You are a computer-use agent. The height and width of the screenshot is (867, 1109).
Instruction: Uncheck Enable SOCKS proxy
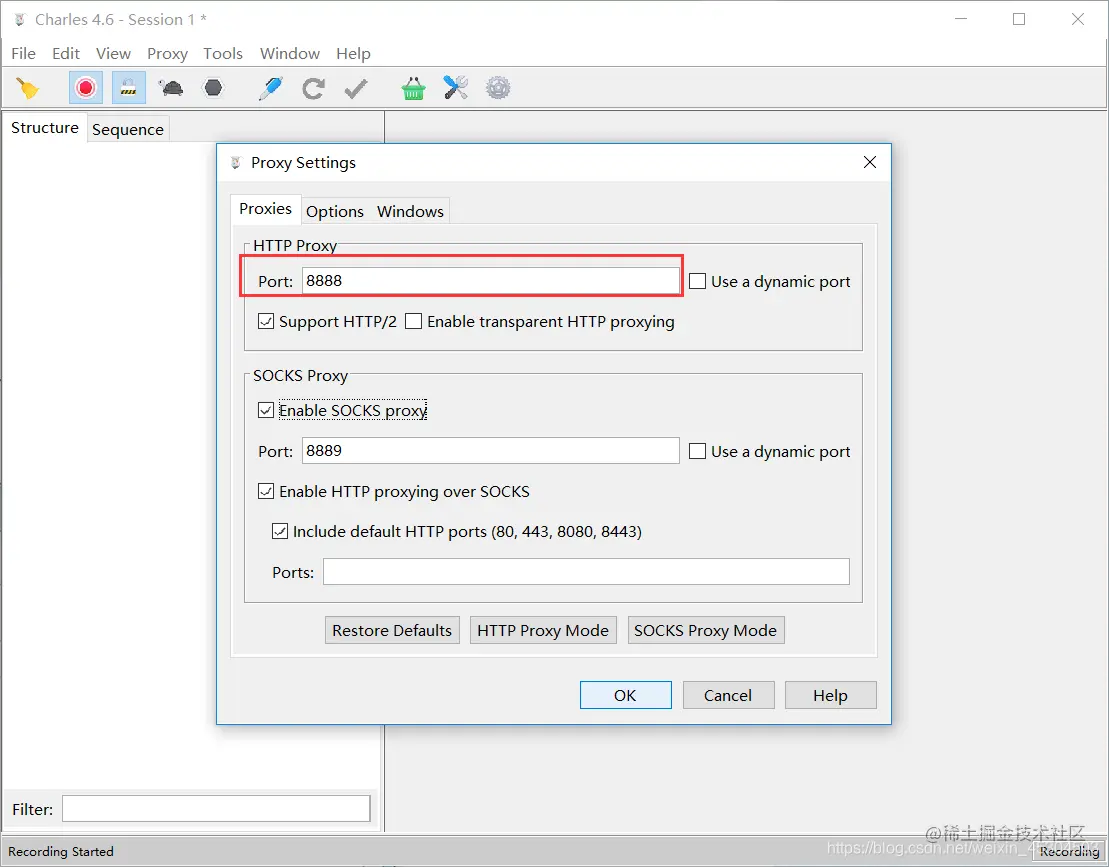click(266, 411)
